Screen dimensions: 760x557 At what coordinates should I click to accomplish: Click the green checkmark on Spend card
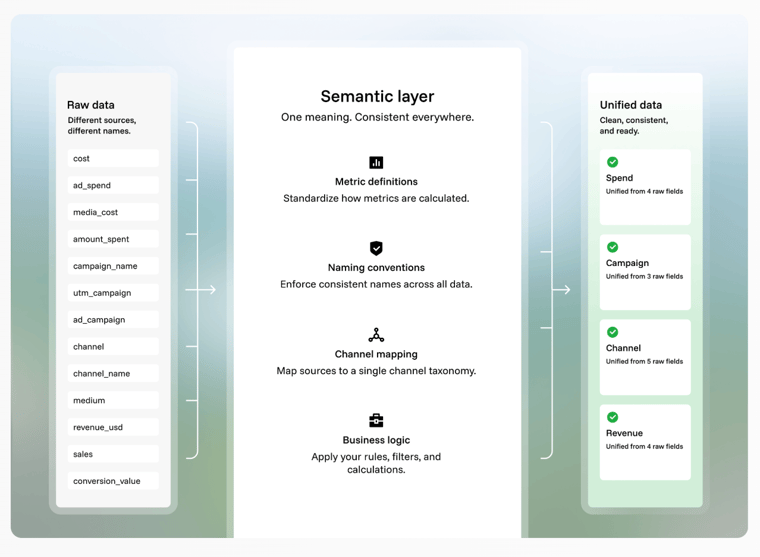point(613,162)
